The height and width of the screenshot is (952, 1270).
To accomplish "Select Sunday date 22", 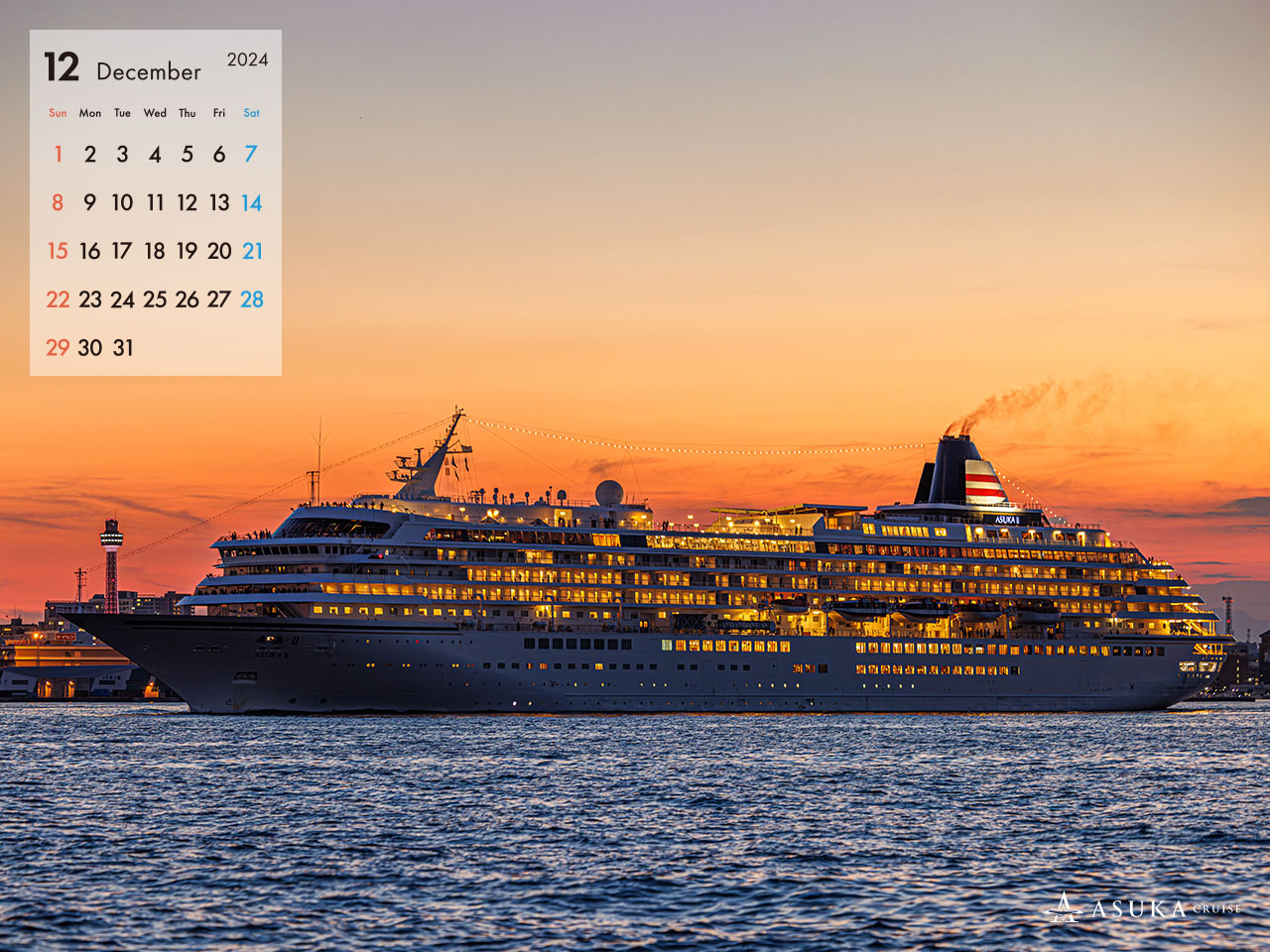I will pyautogui.click(x=58, y=299).
